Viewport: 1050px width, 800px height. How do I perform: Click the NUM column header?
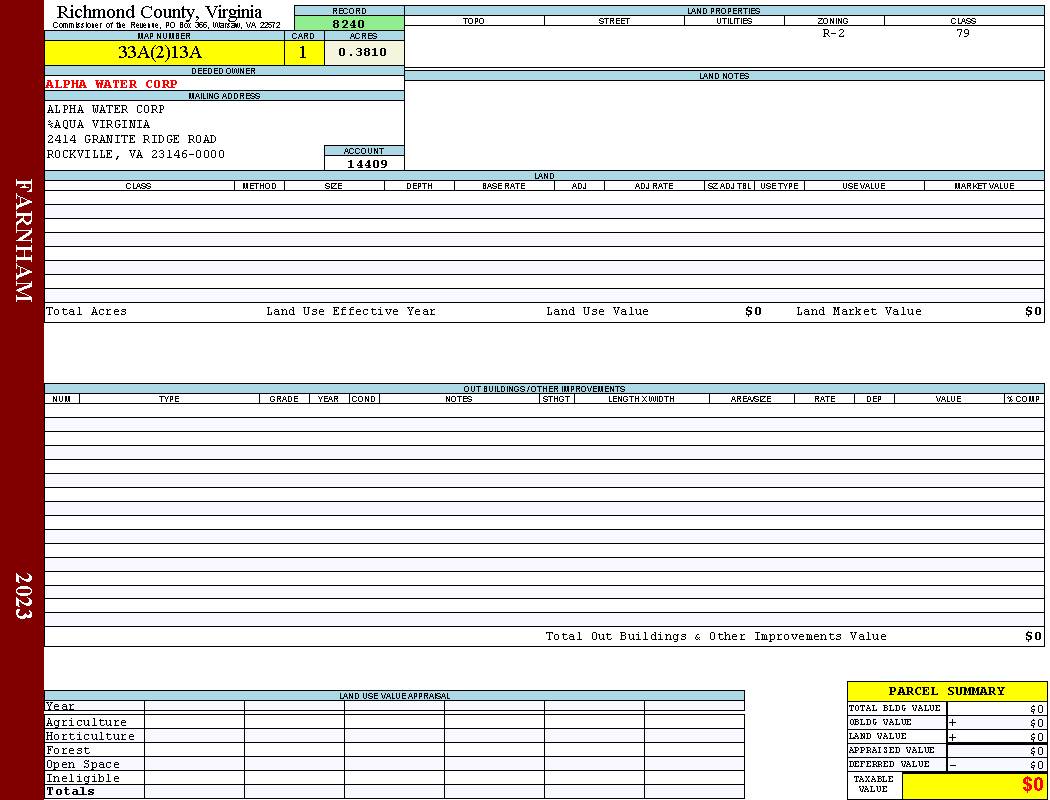(62, 399)
